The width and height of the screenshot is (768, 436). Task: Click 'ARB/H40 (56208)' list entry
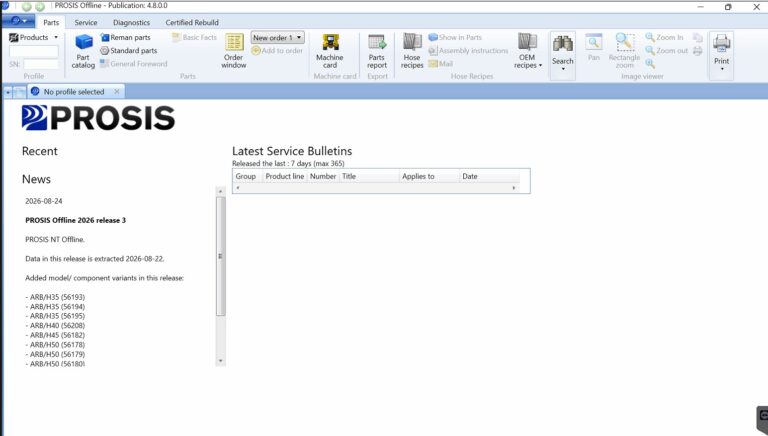(x=55, y=326)
